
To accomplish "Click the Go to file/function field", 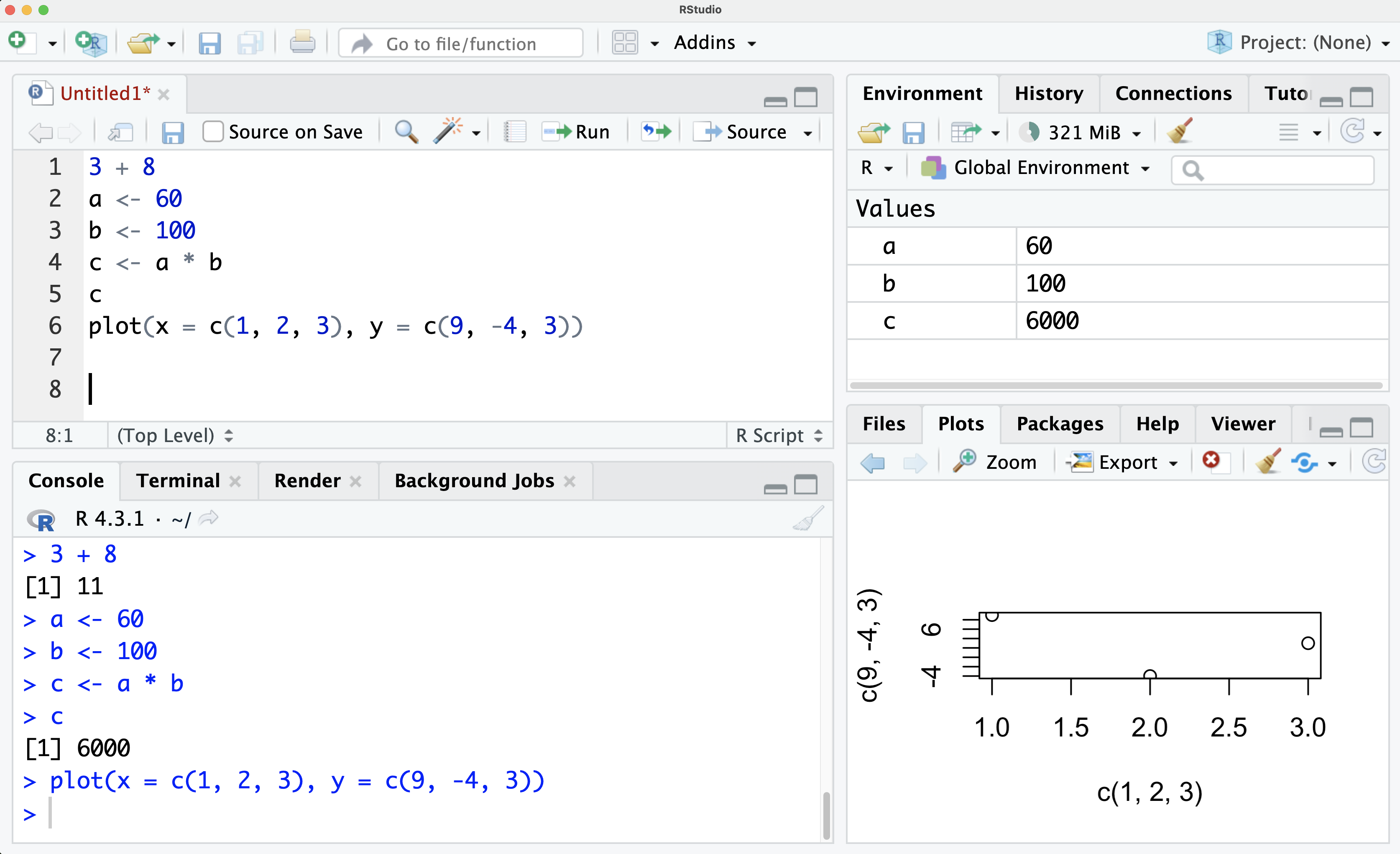I will (x=461, y=44).
